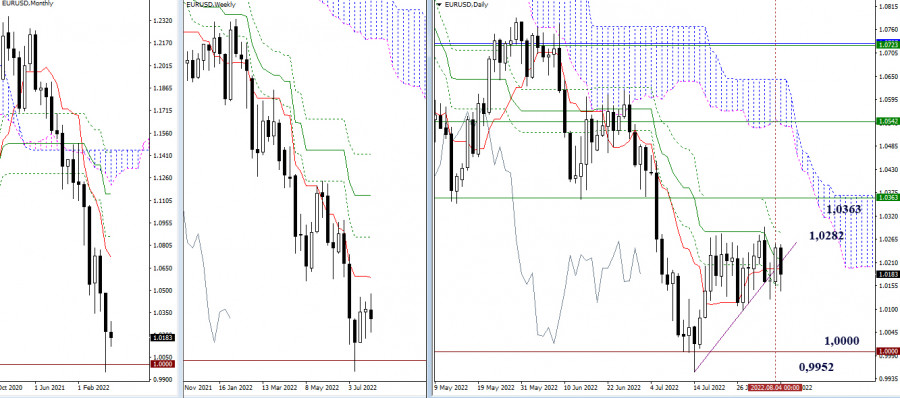Click the red 1.0000 price label on daily chart
This screenshot has height=398, width=900.
coord(887,351)
